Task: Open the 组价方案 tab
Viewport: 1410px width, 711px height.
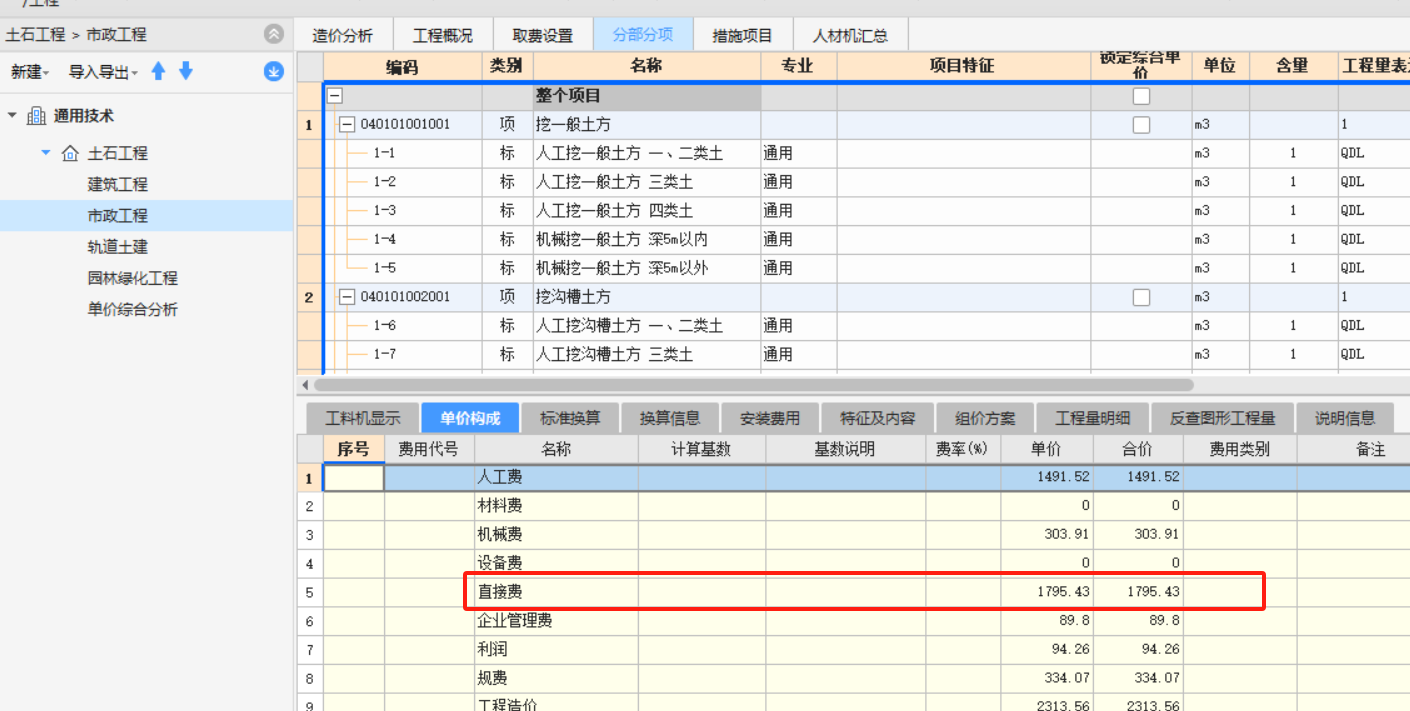Action: pos(985,418)
